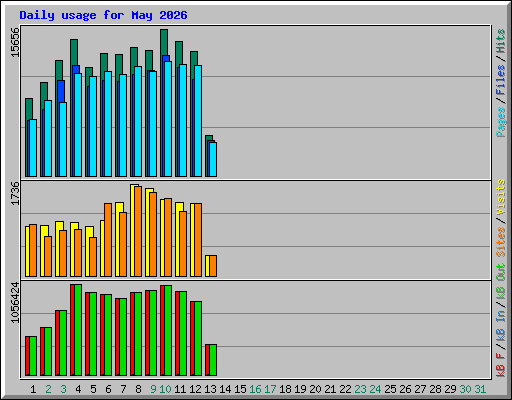Viewport: 512px width, 400px height.
Task: Select day 22 on the x-axis
Action: (345, 389)
